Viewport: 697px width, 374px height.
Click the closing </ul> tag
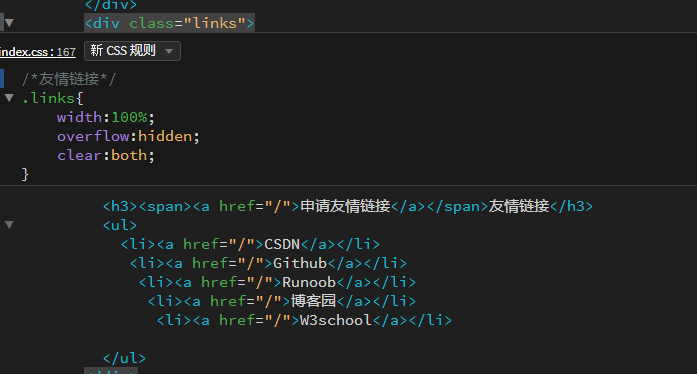tap(124, 358)
